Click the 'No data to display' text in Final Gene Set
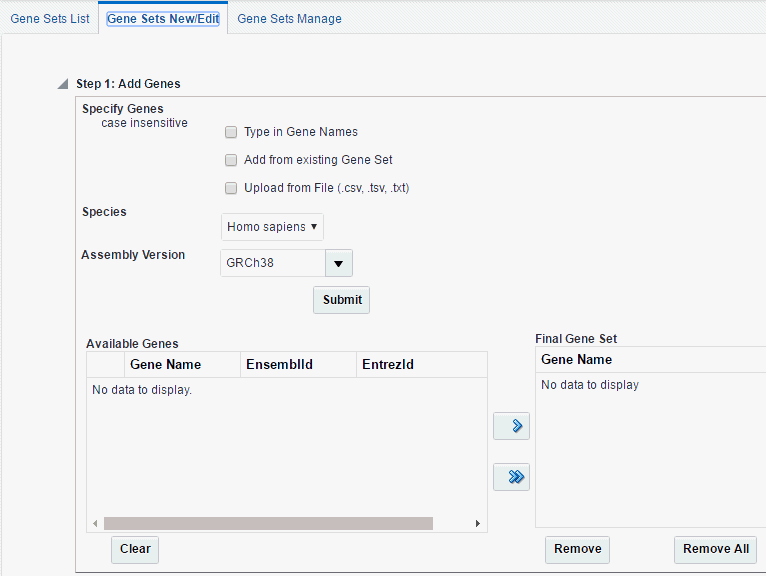This screenshot has width=766, height=576. [590, 385]
